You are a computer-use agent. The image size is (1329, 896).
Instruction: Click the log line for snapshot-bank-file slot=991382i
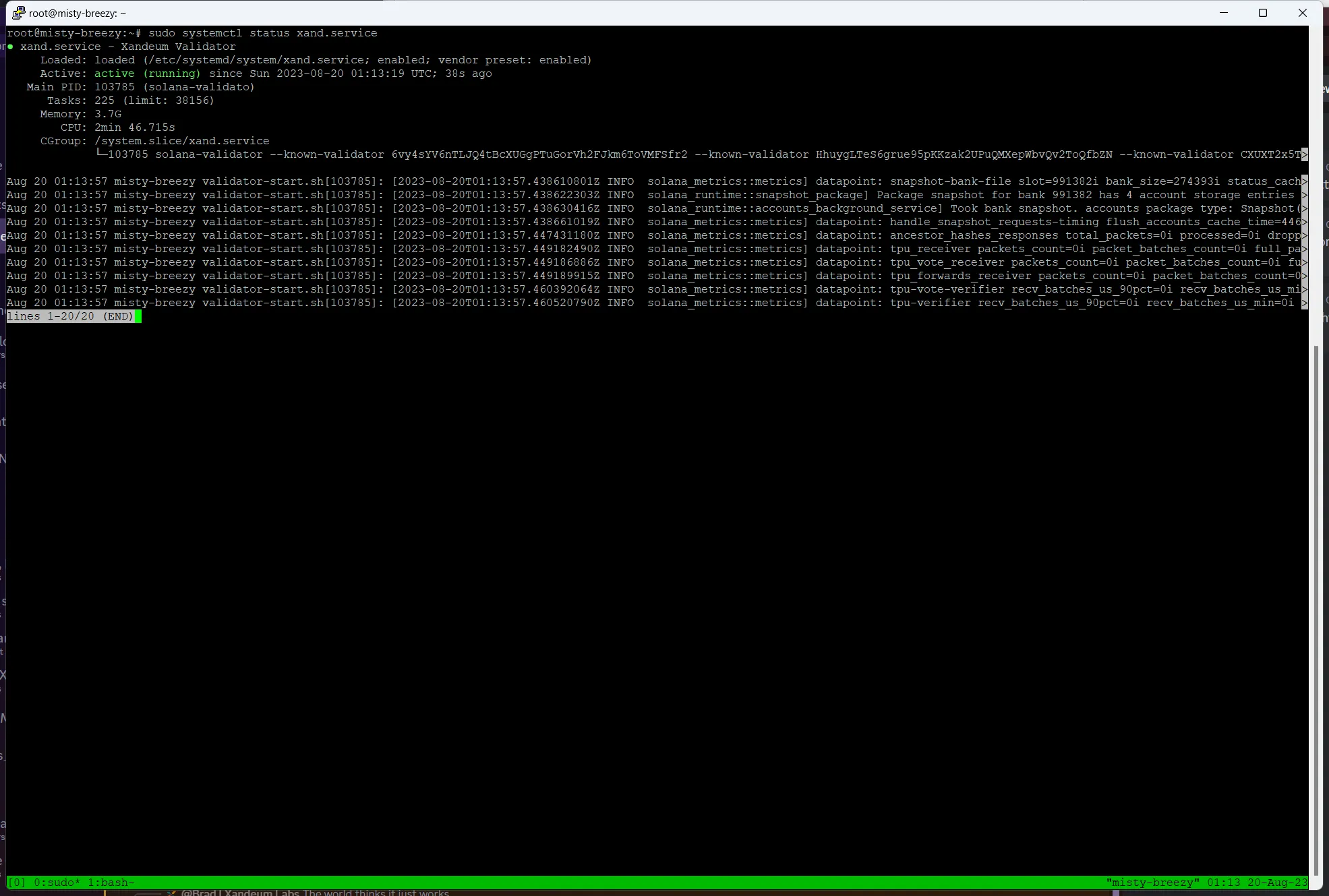tap(654, 181)
